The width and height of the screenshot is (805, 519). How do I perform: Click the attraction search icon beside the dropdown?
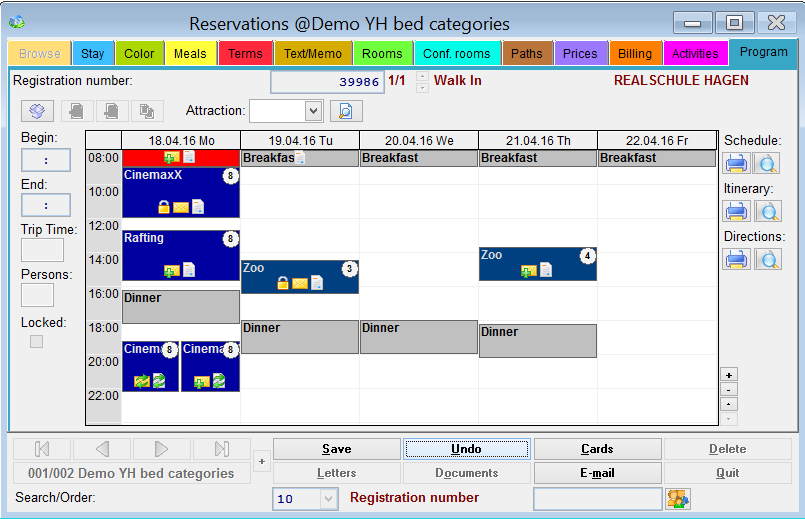[346, 111]
